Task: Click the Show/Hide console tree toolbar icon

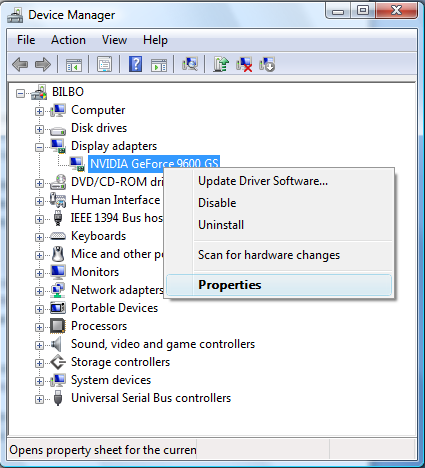Action: tap(74, 65)
